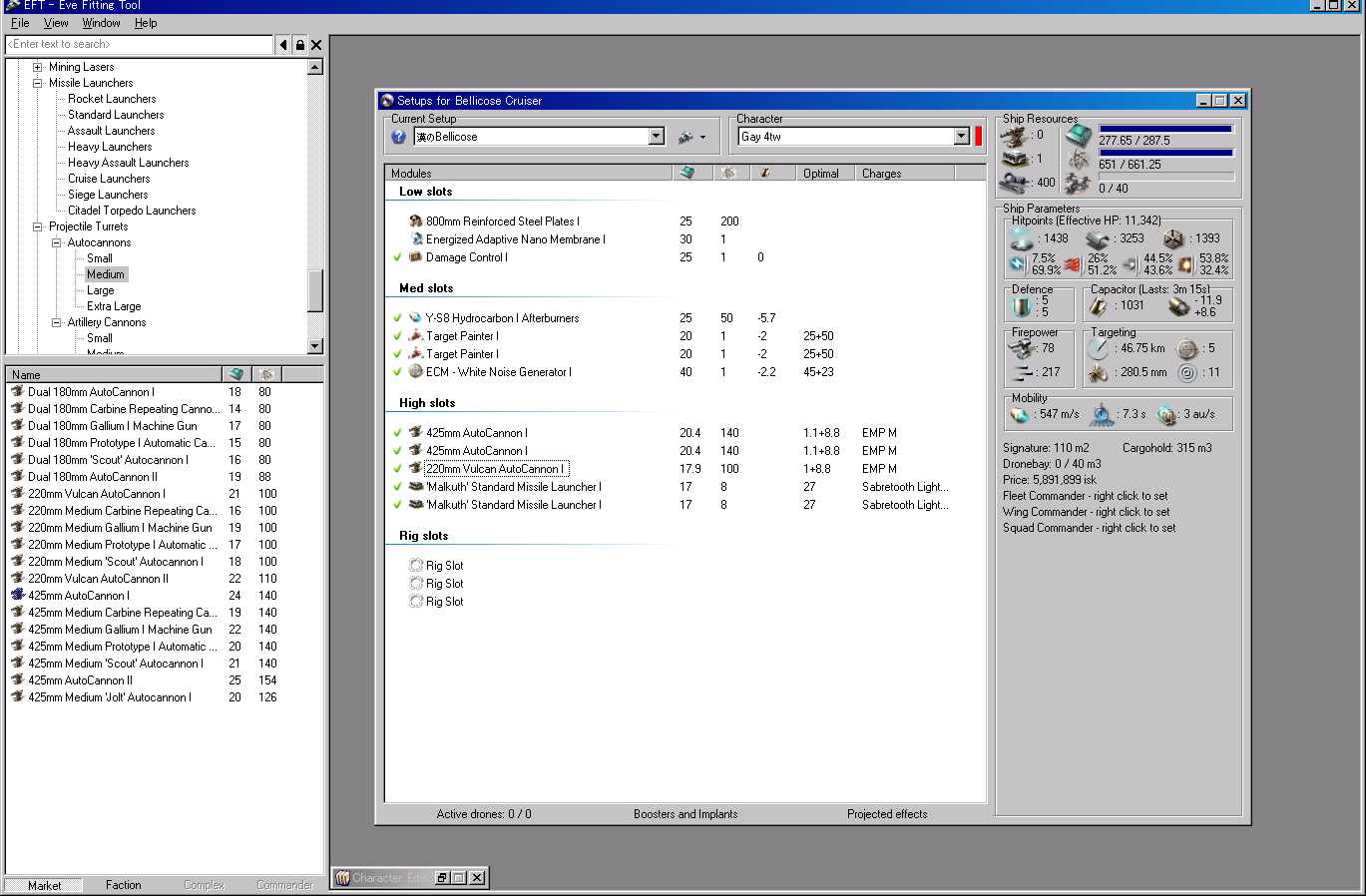Open the View menu

56,23
